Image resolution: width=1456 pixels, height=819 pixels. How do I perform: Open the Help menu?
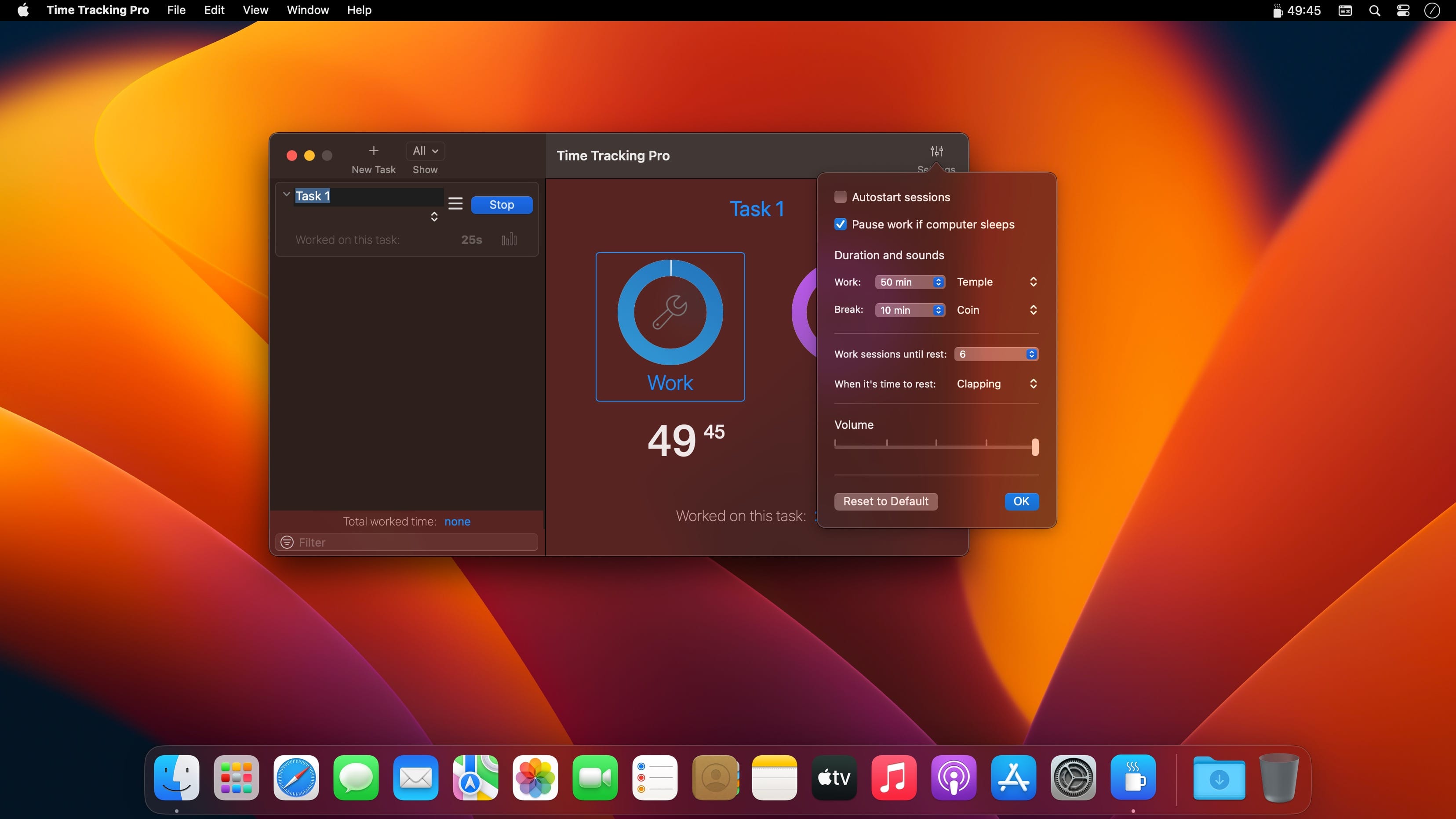click(360, 10)
